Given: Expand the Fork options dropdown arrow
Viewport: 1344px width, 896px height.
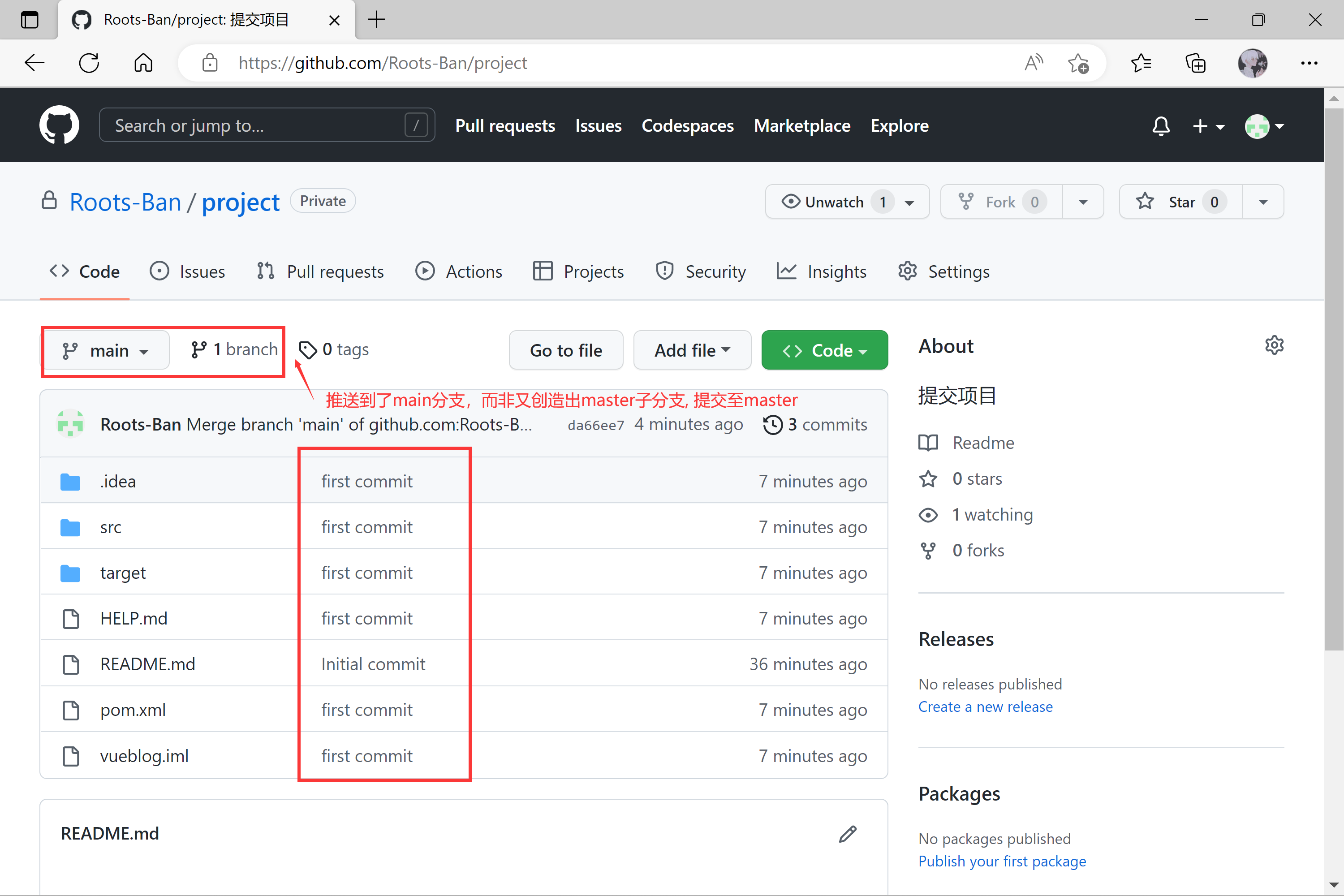Looking at the screenshot, I should point(1083,202).
